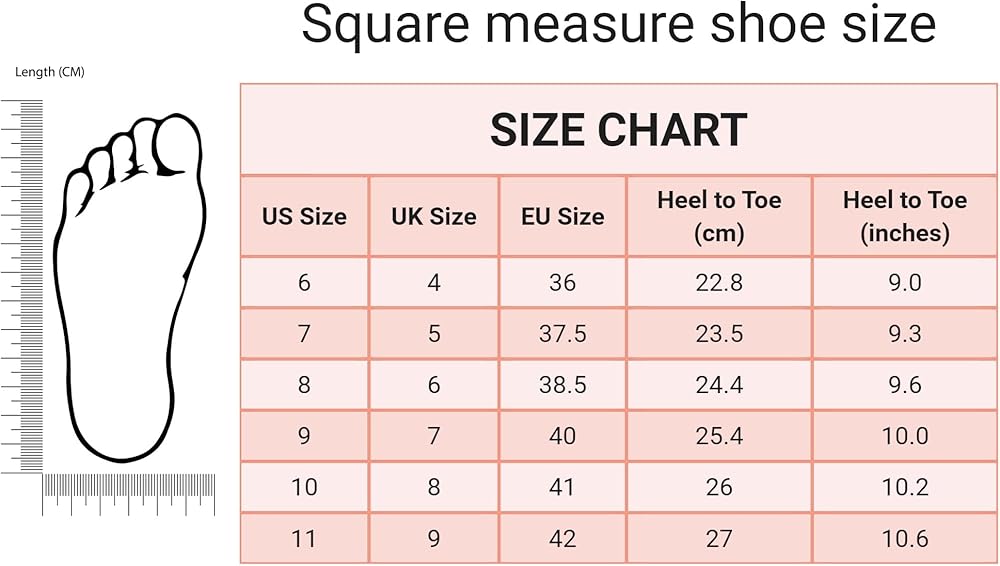Click the EU size 37.5 cell
The height and width of the screenshot is (566, 1000).
[562, 334]
